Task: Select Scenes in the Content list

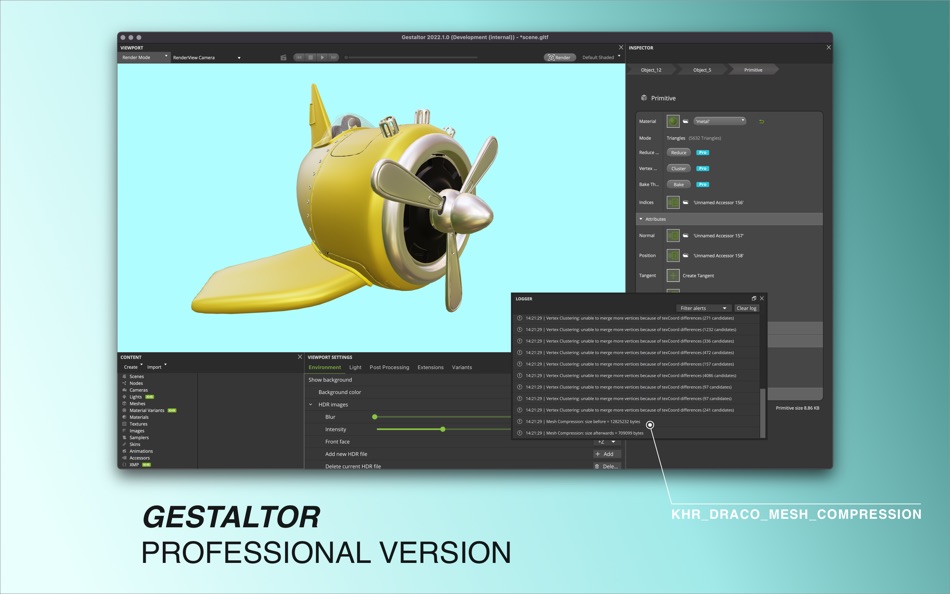Action: tap(136, 376)
